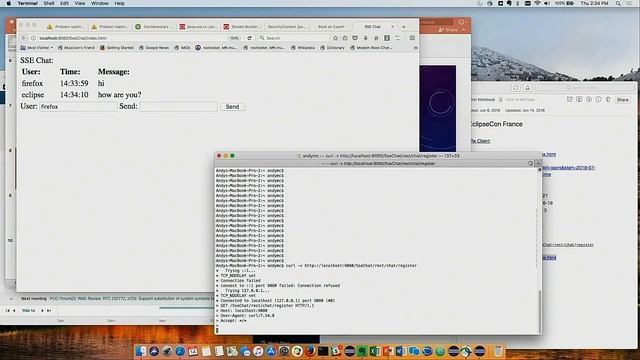Click the Wi-Fi icon in menu bar
This screenshot has width=640, height=360.
[x=537, y=3]
